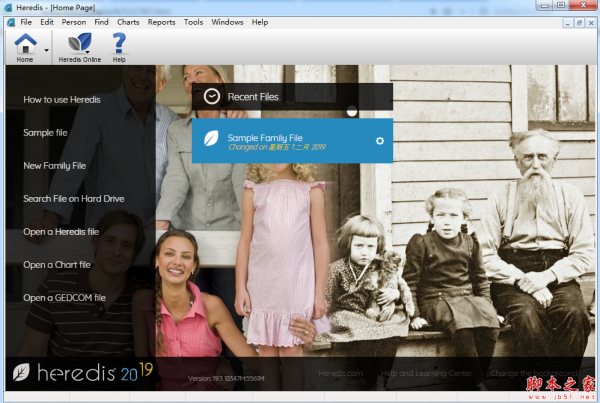Open Help and Learning Center link
Viewport: 600px width, 403px height.
[426, 373]
